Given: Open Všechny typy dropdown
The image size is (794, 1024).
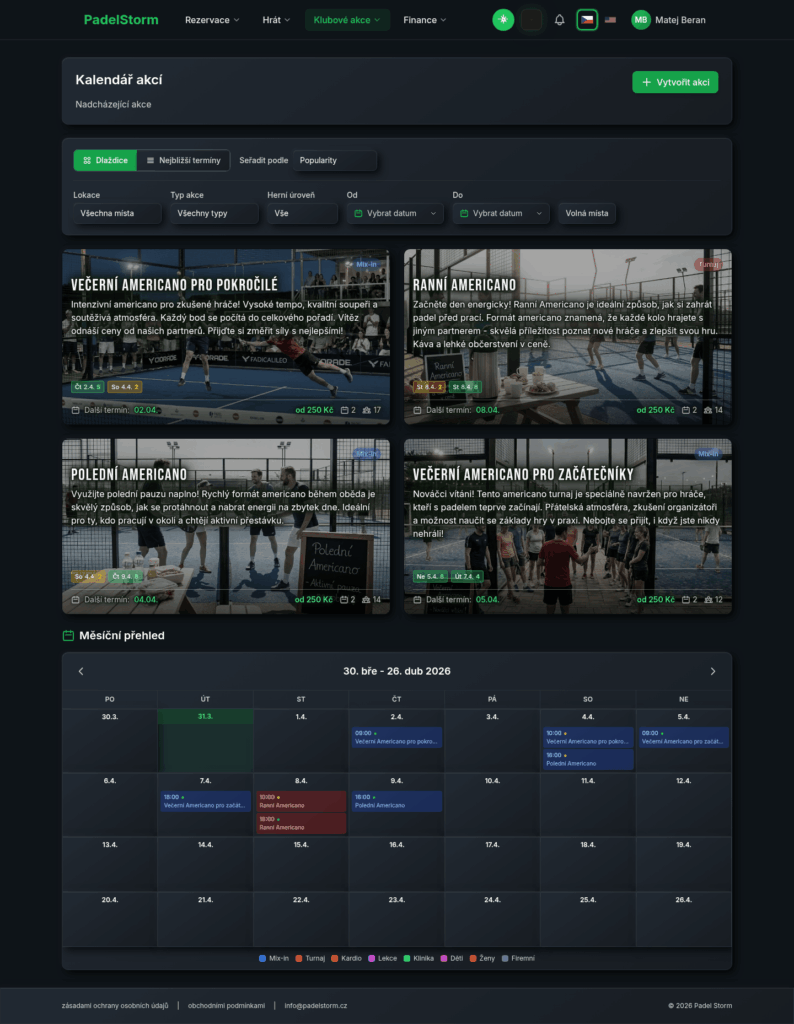Looking at the screenshot, I should coord(214,214).
